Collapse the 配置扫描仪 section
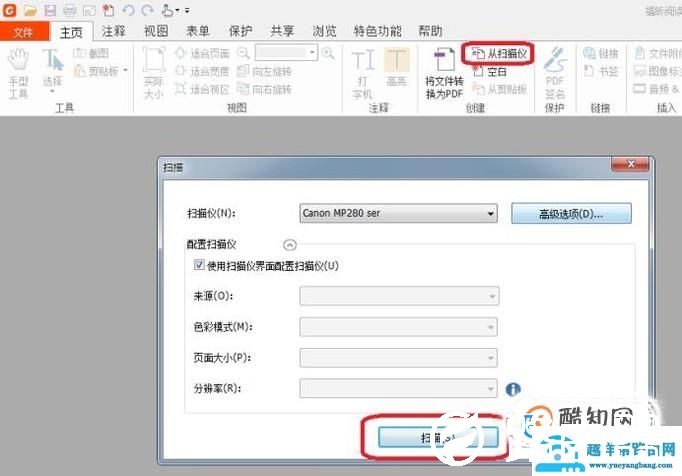The image size is (682, 476). [290, 245]
